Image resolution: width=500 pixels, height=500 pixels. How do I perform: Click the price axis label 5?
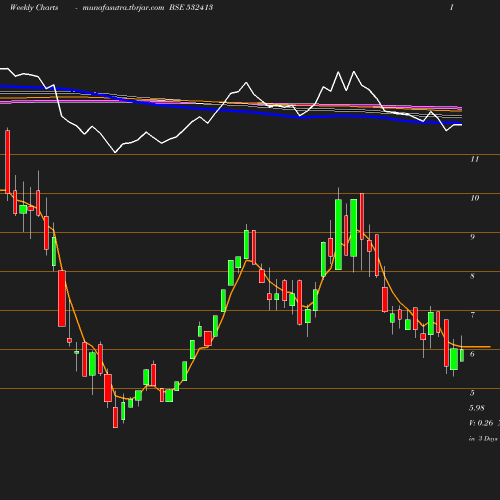(x=472, y=393)
